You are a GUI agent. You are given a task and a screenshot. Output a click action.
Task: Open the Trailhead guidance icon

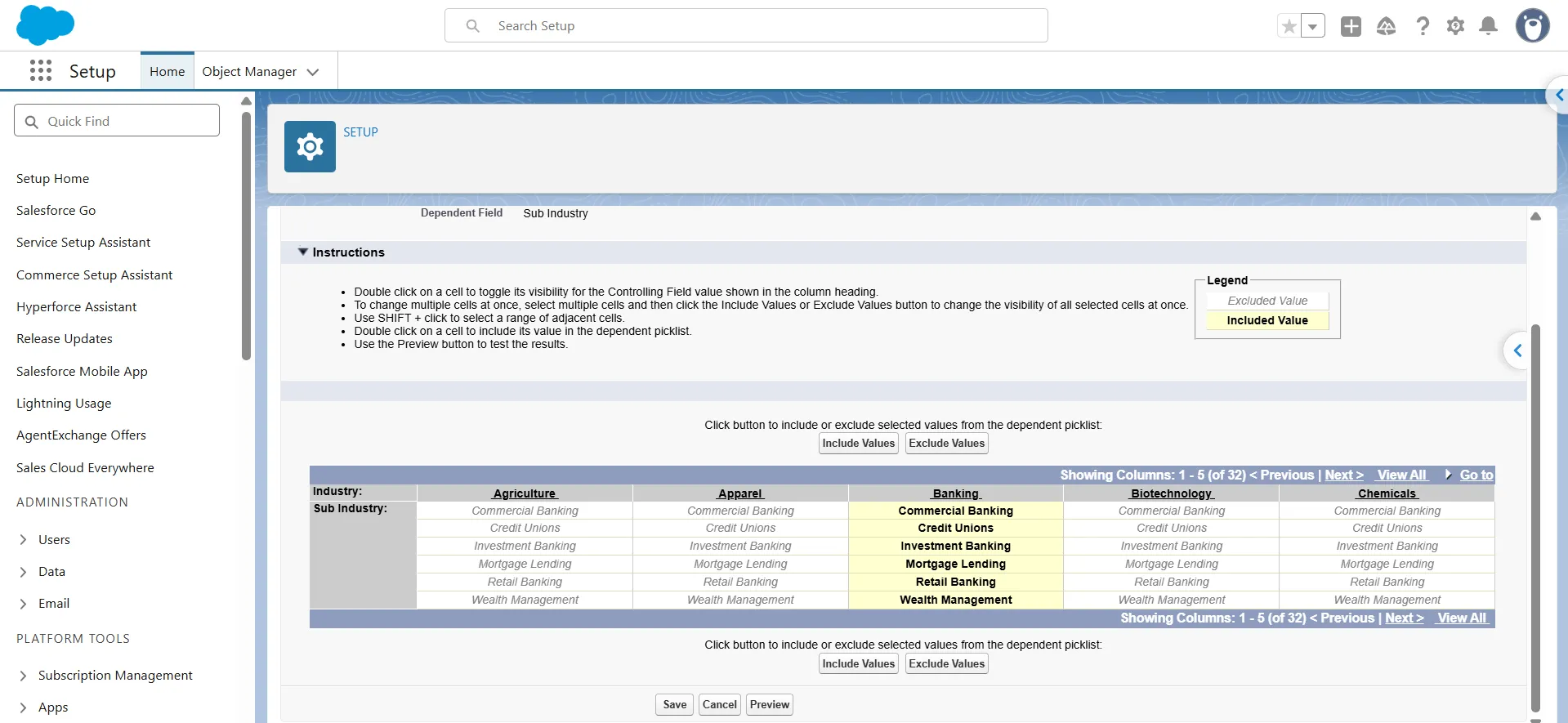[1386, 26]
